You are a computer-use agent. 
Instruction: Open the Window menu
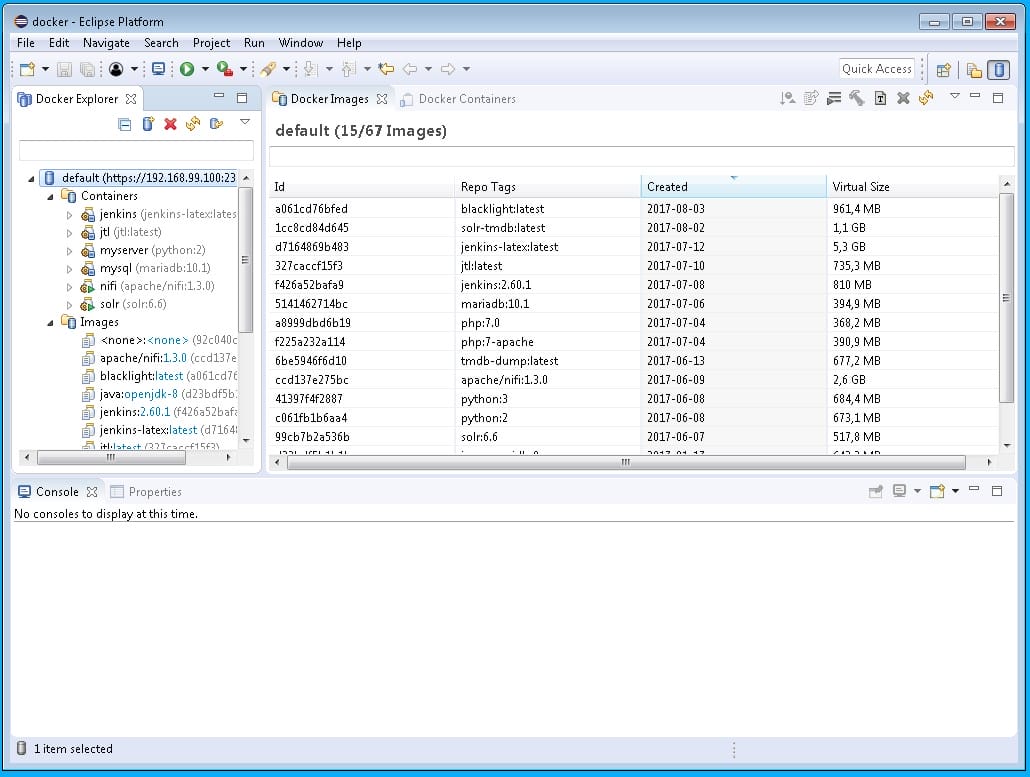click(300, 43)
